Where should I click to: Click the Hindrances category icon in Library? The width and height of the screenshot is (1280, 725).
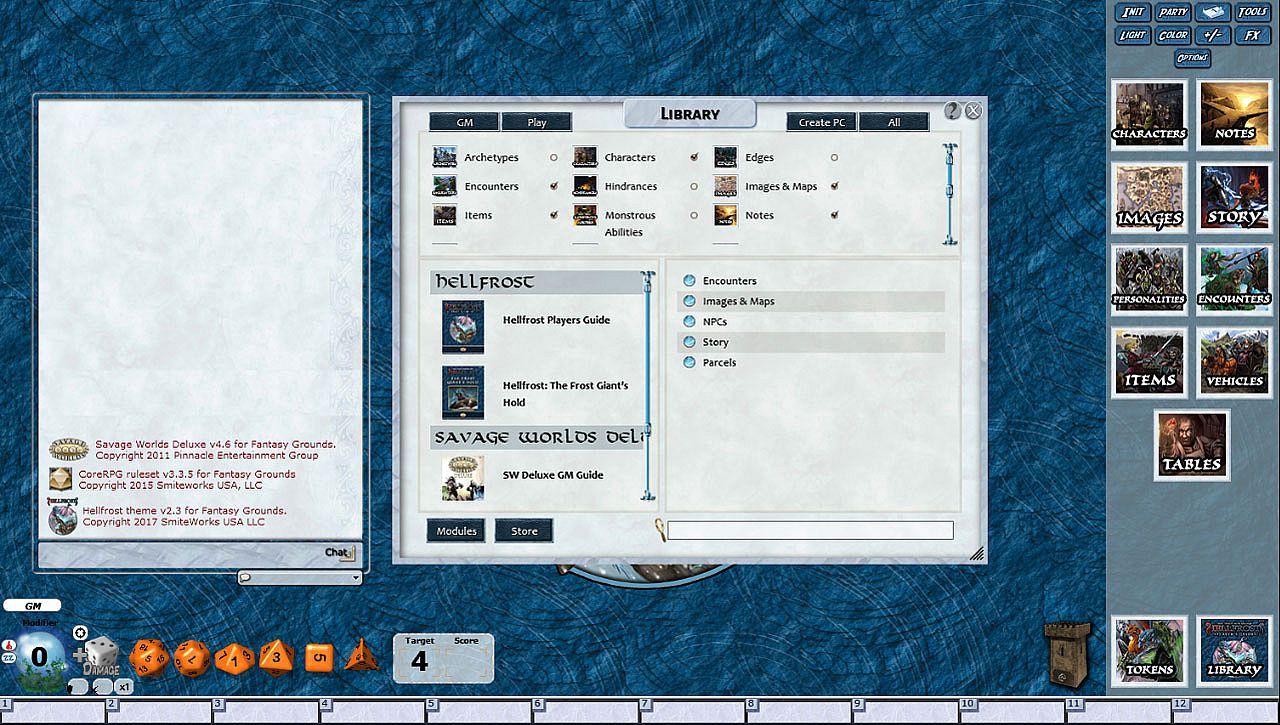point(585,186)
